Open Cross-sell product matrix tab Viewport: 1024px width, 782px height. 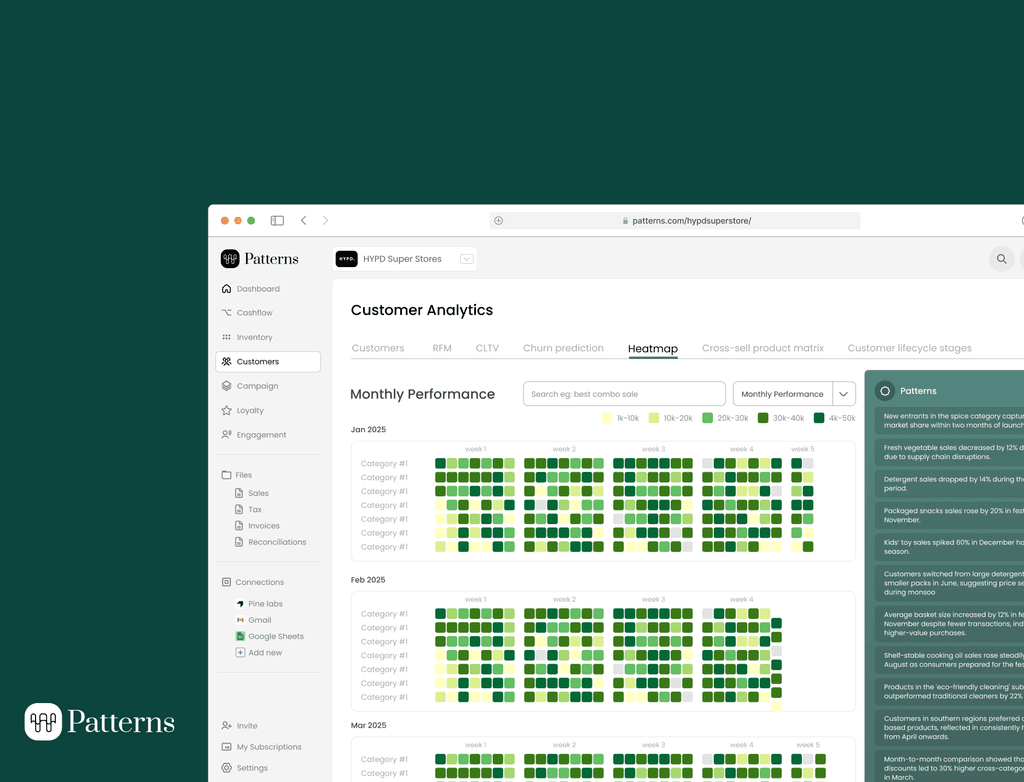click(763, 348)
